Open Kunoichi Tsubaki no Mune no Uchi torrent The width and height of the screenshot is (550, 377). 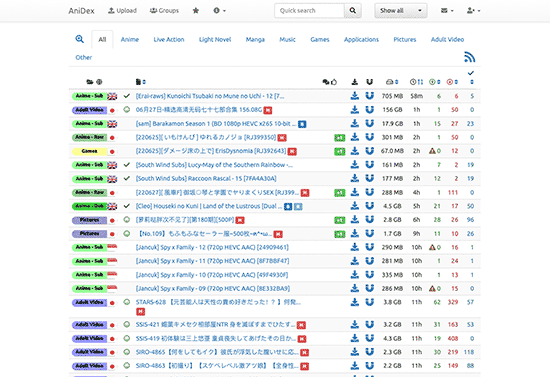pos(210,96)
